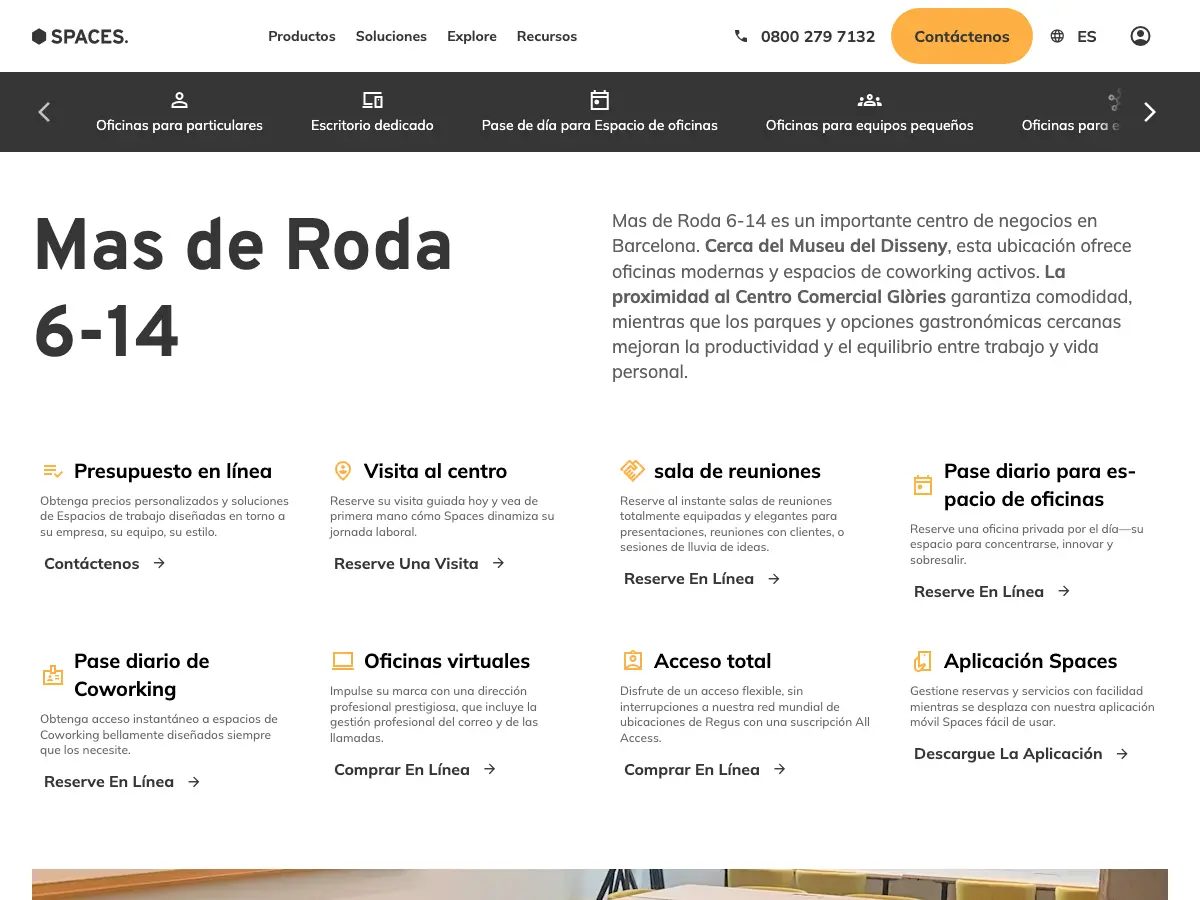Select Oficinas para particulares label

click(180, 125)
